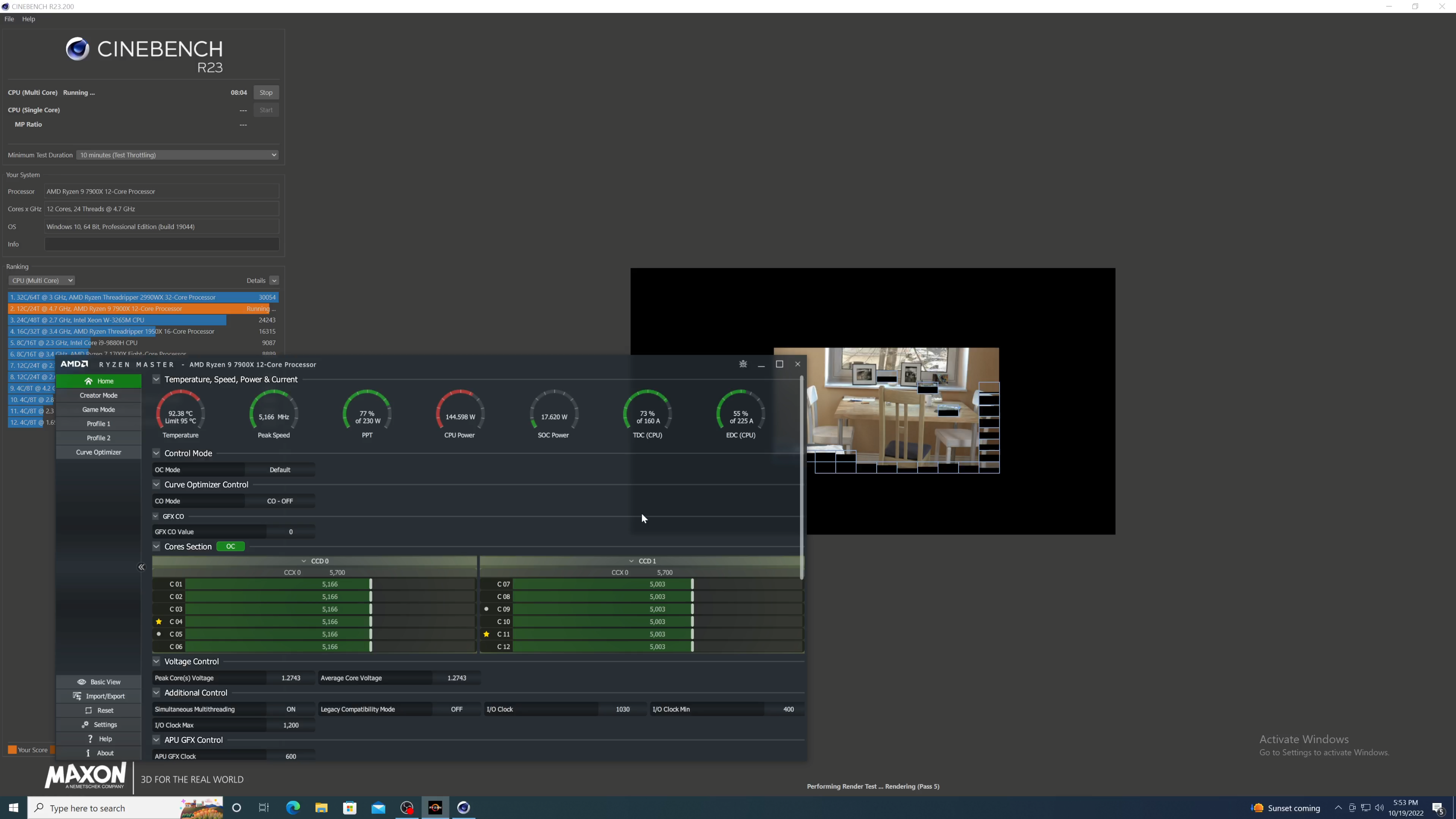Click Start for CPU Single Core

pyautogui.click(x=266, y=110)
